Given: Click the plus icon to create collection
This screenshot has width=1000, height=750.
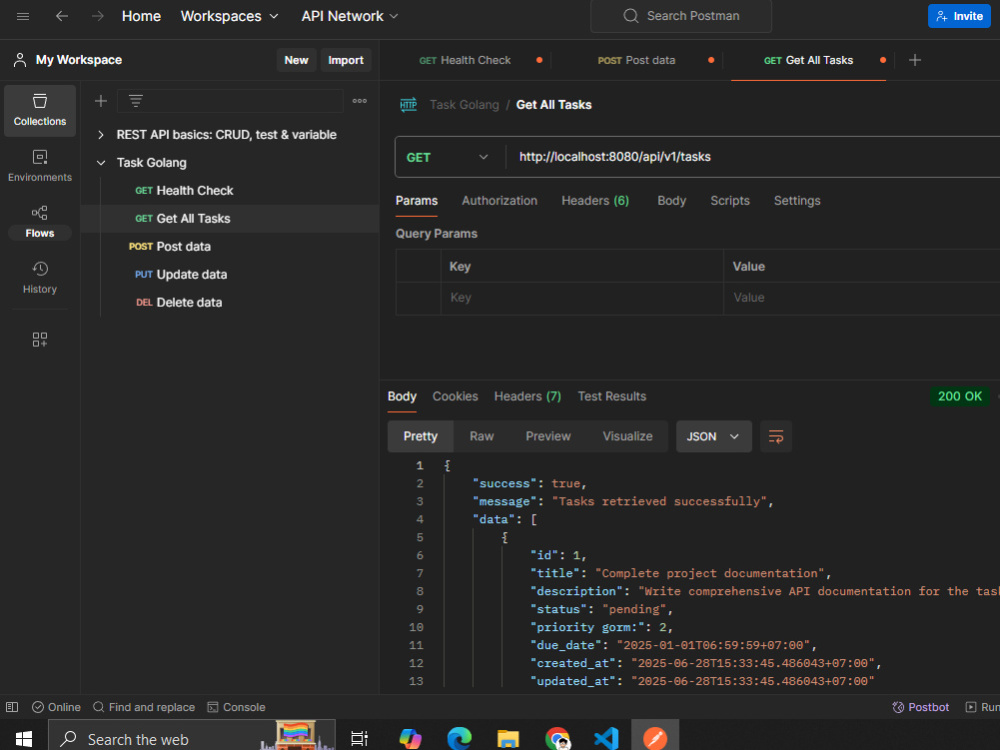Looking at the screenshot, I should [101, 101].
